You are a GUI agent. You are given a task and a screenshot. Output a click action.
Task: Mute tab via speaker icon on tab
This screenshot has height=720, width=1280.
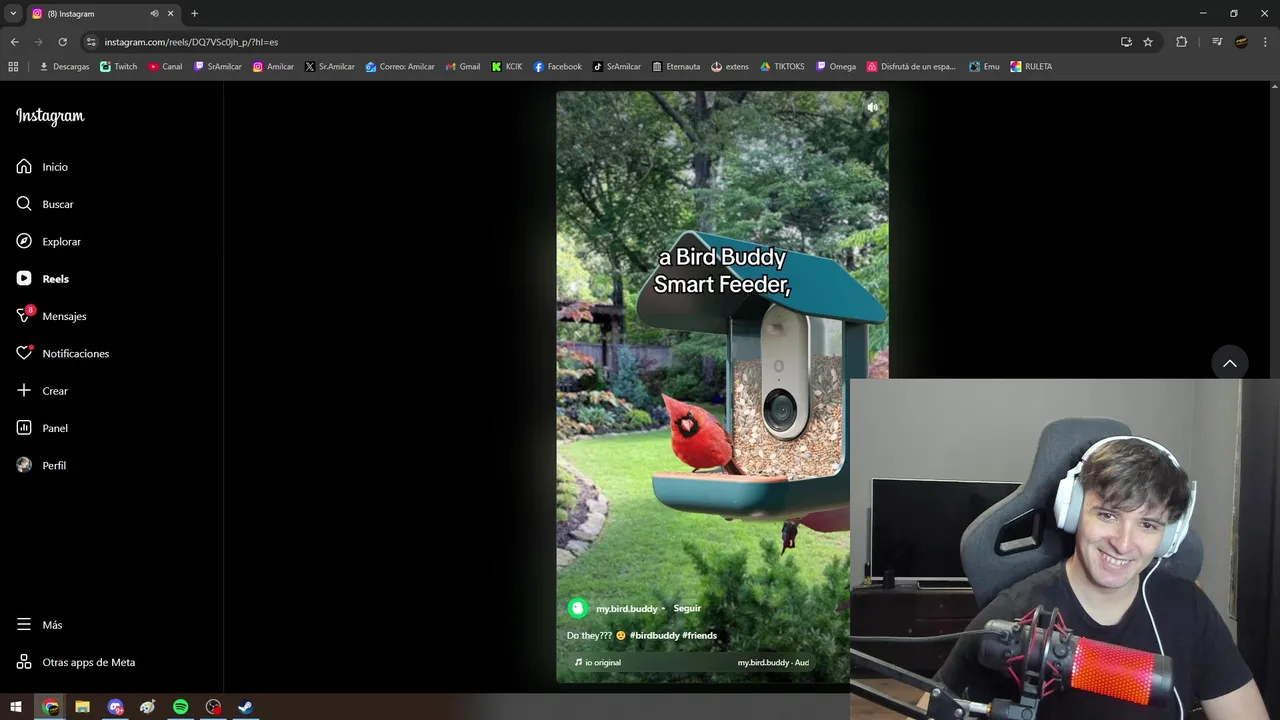click(154, 14)
